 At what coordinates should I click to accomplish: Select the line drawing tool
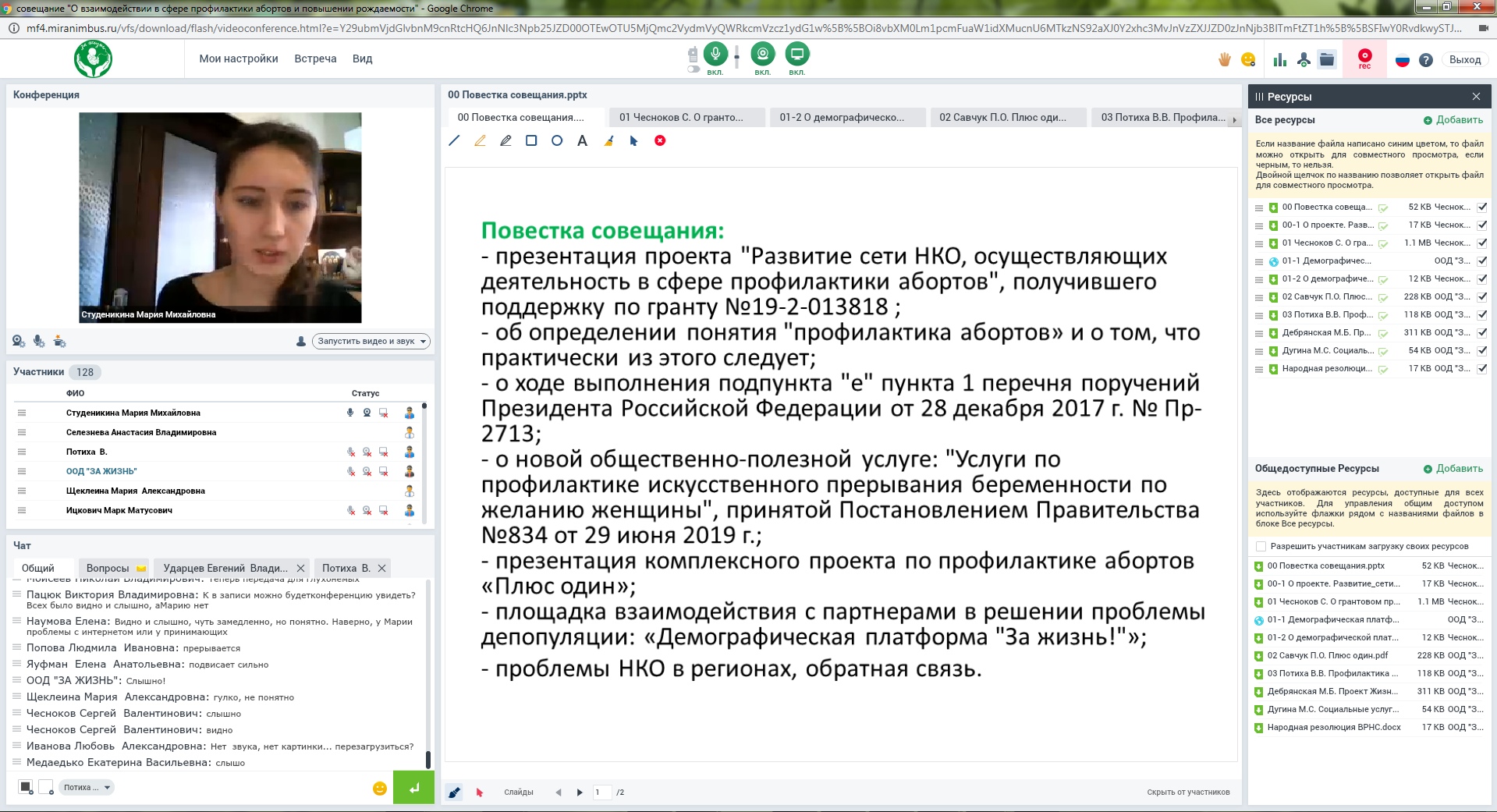[454, 140]
